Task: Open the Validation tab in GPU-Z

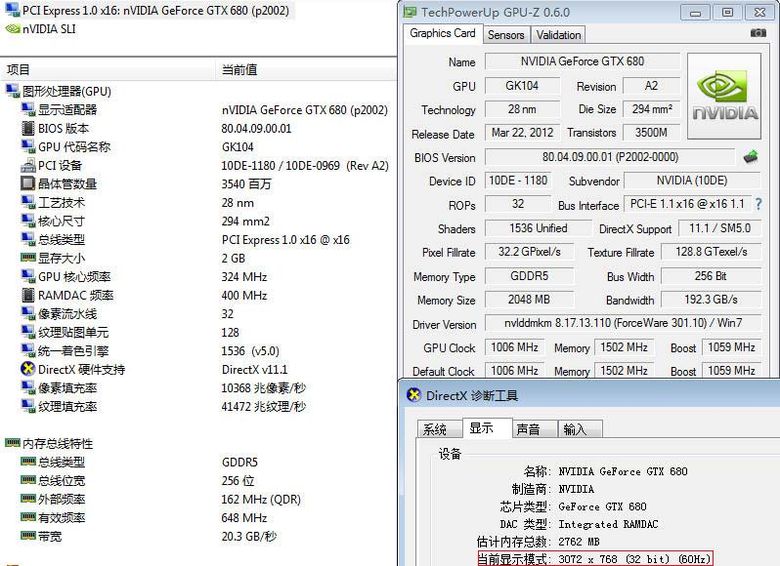Action: pyautogui.click(x=558, y=34)
